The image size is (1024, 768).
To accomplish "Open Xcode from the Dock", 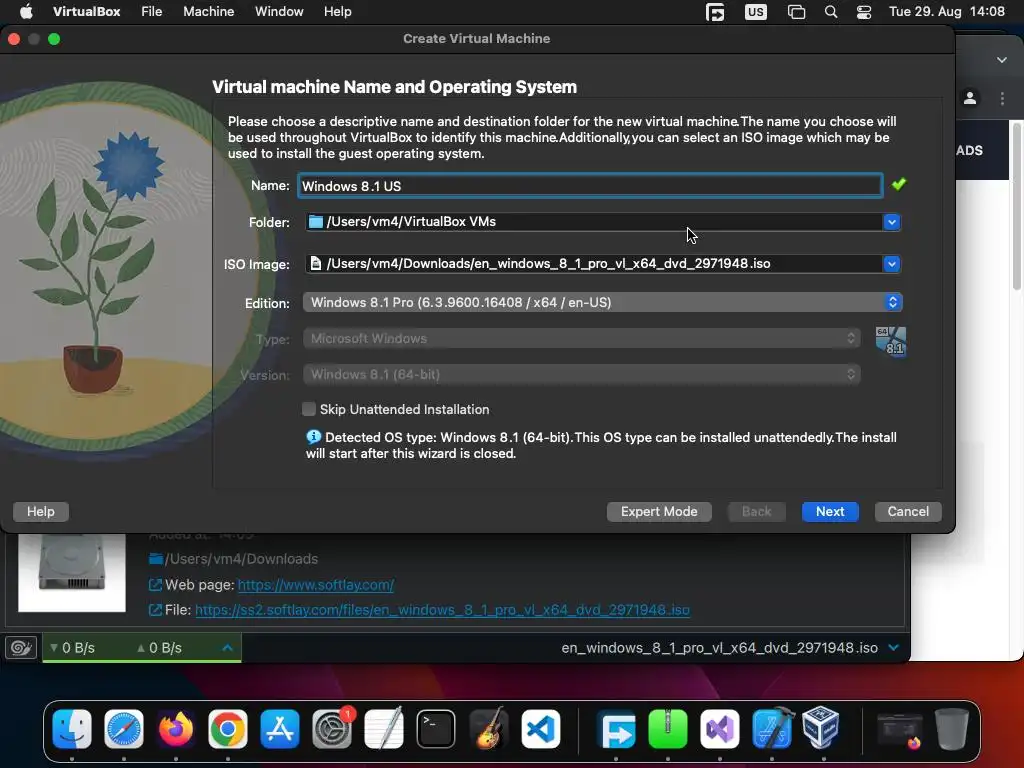I will (x=772, y=728).
